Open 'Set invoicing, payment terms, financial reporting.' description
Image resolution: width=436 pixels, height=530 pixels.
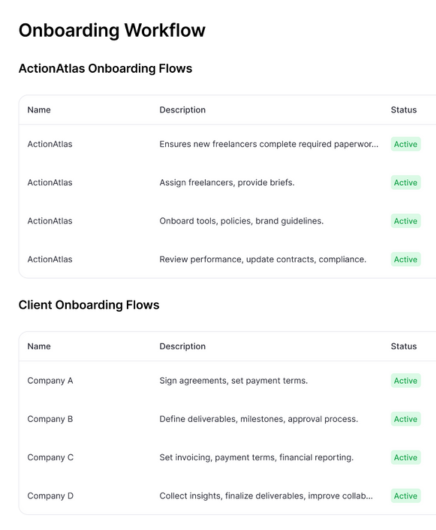[x=256, y=457]
